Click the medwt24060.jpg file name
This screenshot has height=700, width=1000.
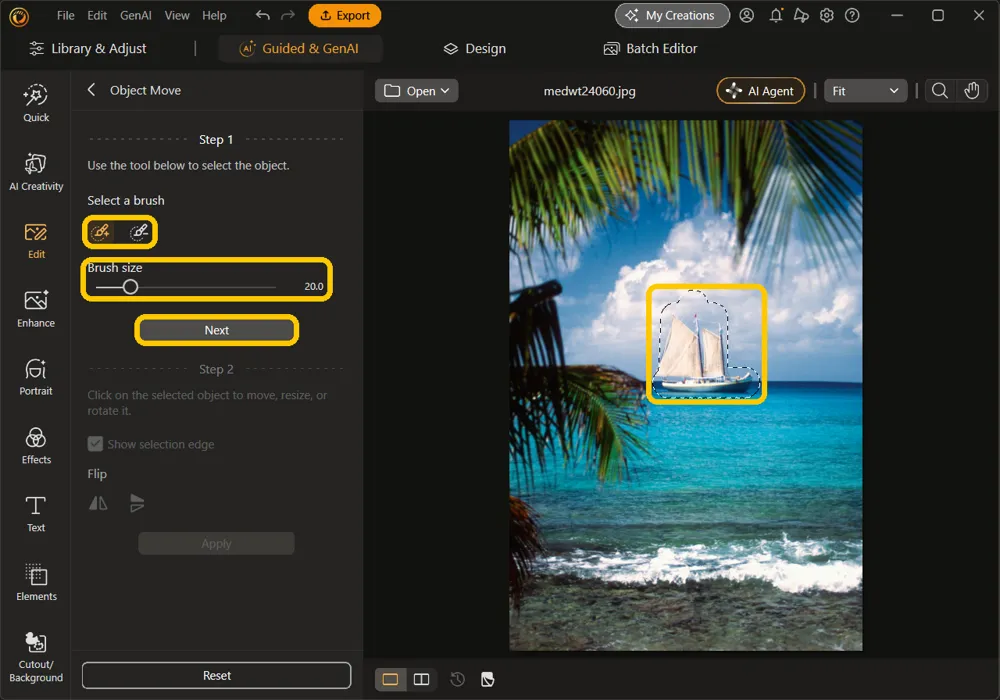589,91
